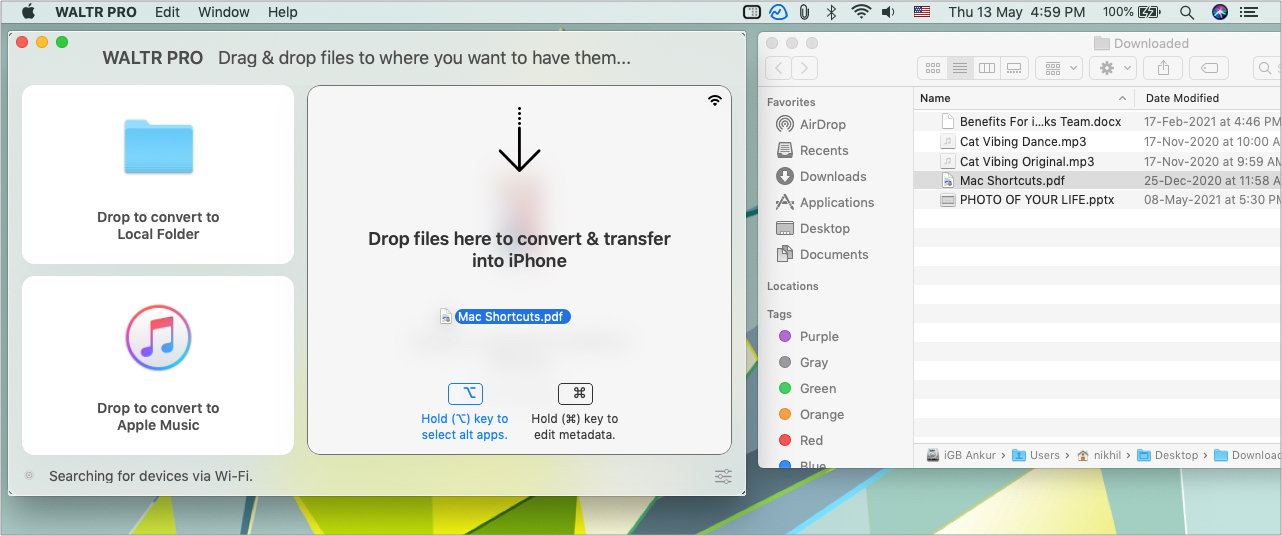The width and height of the screenshot is (1282, 536).
Task: Open the WALTR PRO menu
Action: (x=97, y=12)
